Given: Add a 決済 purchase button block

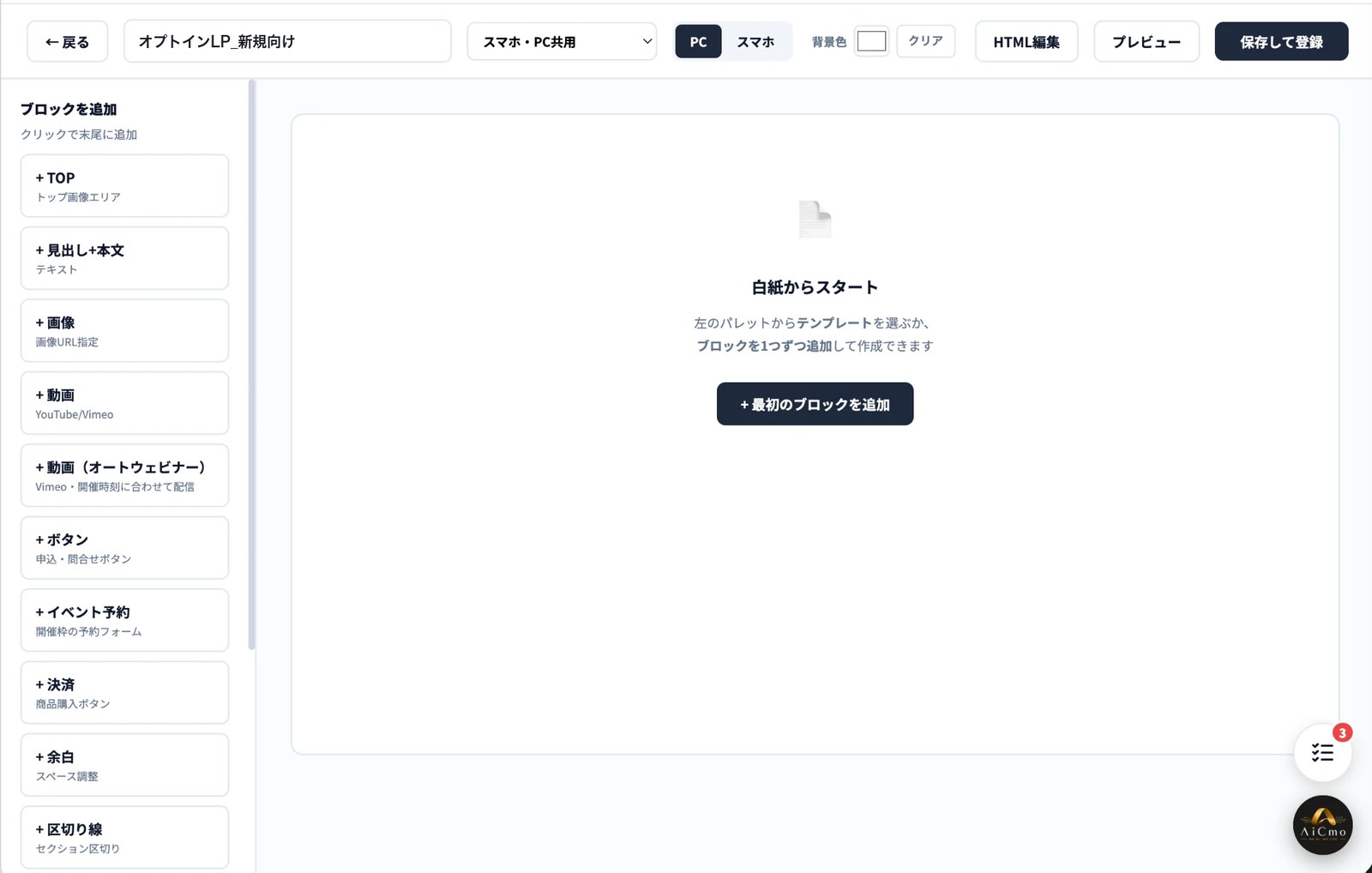Looking at the screenshot, I should (x=124, y=693).
